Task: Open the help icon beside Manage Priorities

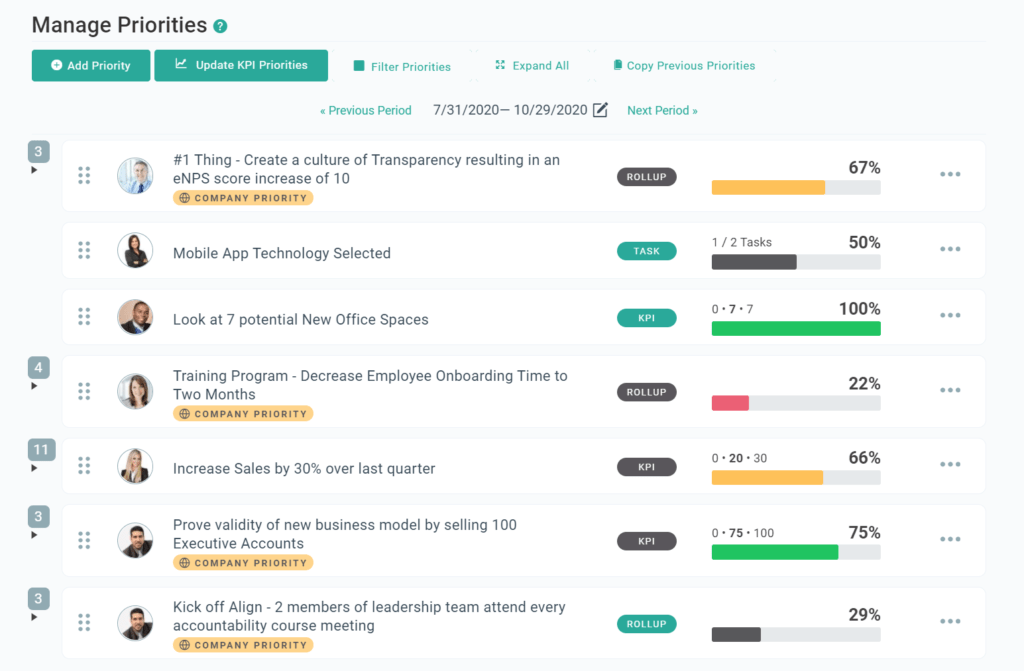Action: pyautogui.click(x=218, y=24)
